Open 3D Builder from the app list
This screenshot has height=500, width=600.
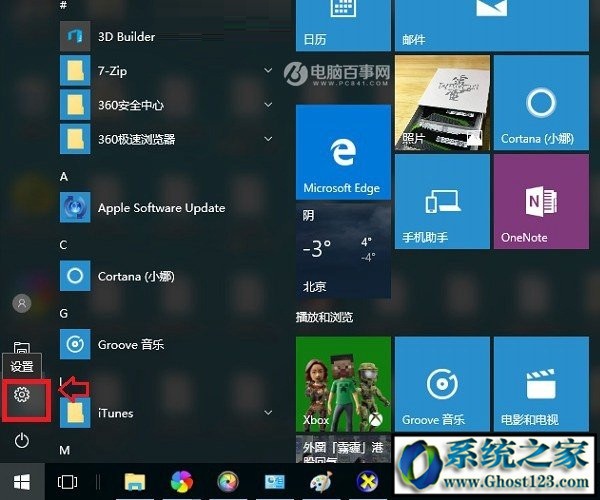[x=126, y=37]
